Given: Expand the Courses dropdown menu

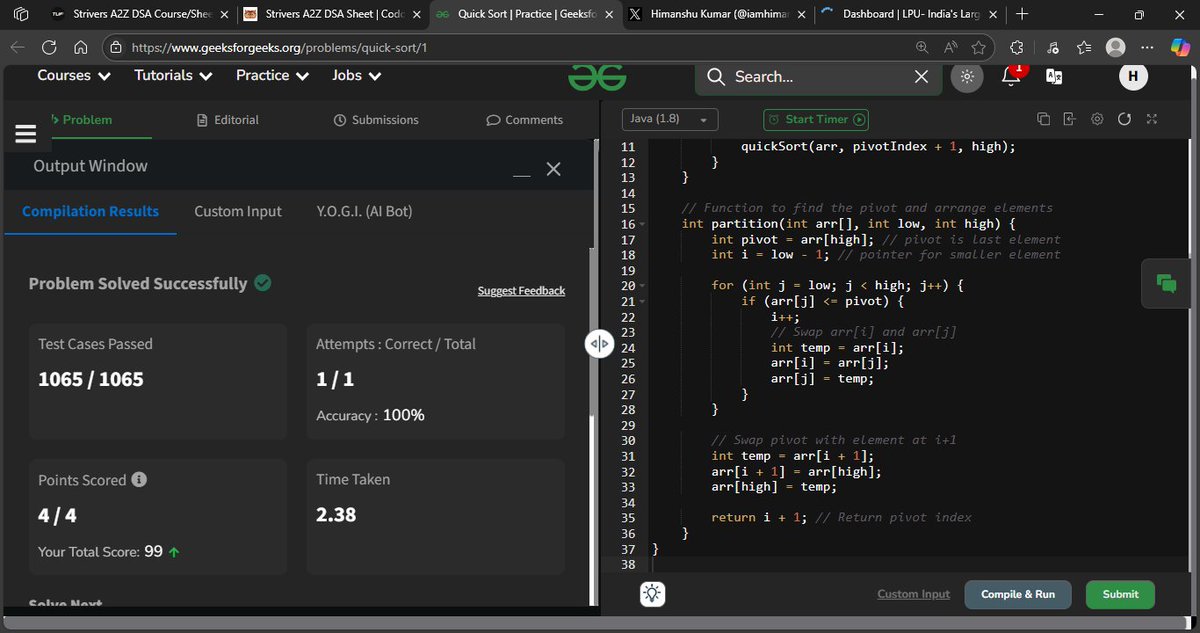Looking at the screenshot, I should [74, 75].
